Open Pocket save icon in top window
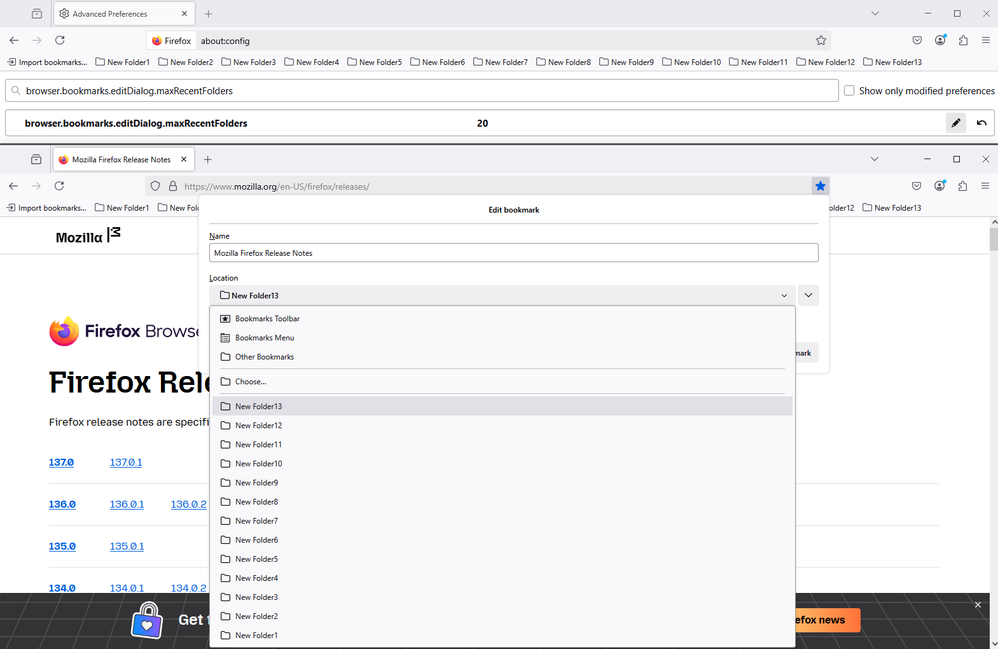Viewport: 998px width, 649px height. [x=917, y=41]
